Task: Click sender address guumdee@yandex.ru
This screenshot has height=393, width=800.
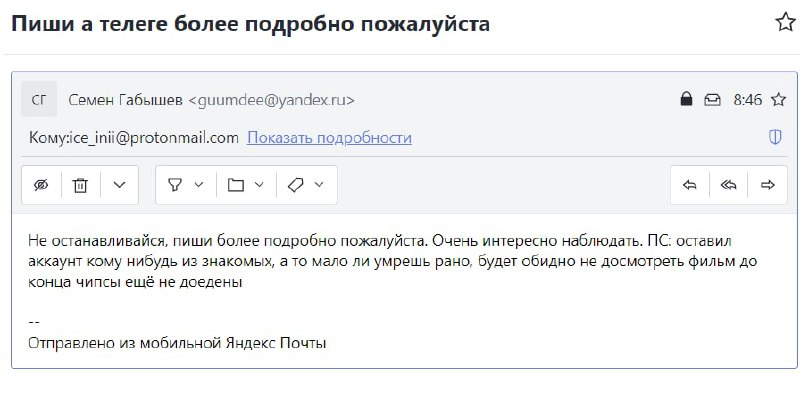Action: pos(271,101)
